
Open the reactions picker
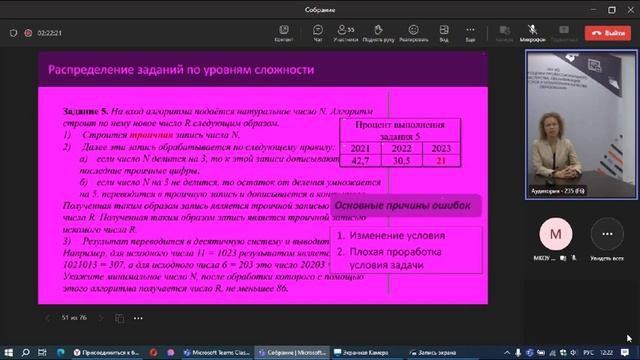(x=413, y=33)
